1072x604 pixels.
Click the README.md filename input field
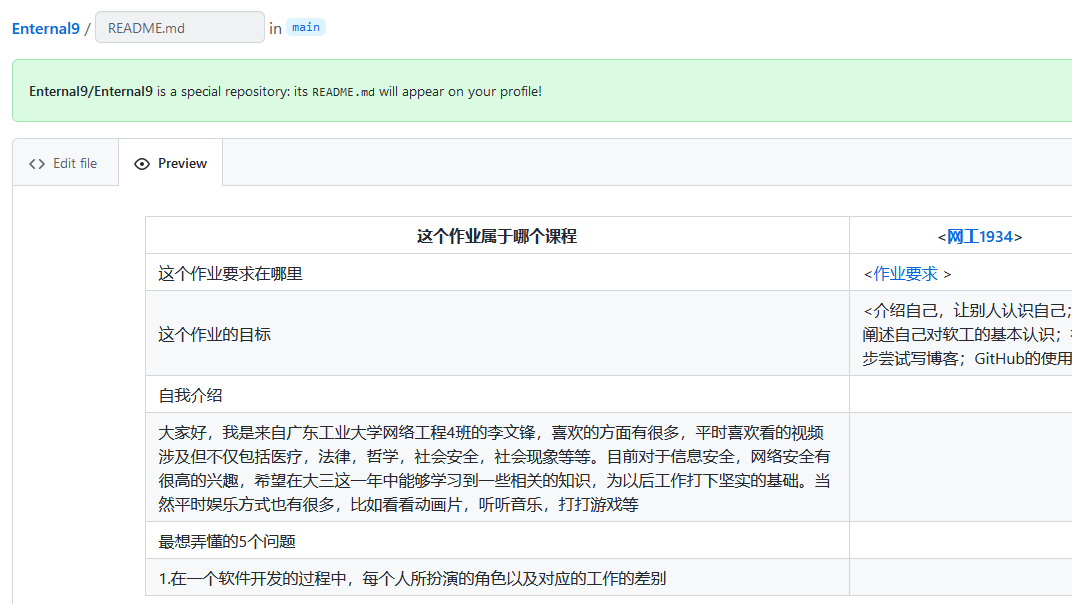pyautogui.click(x=179, y=27)
